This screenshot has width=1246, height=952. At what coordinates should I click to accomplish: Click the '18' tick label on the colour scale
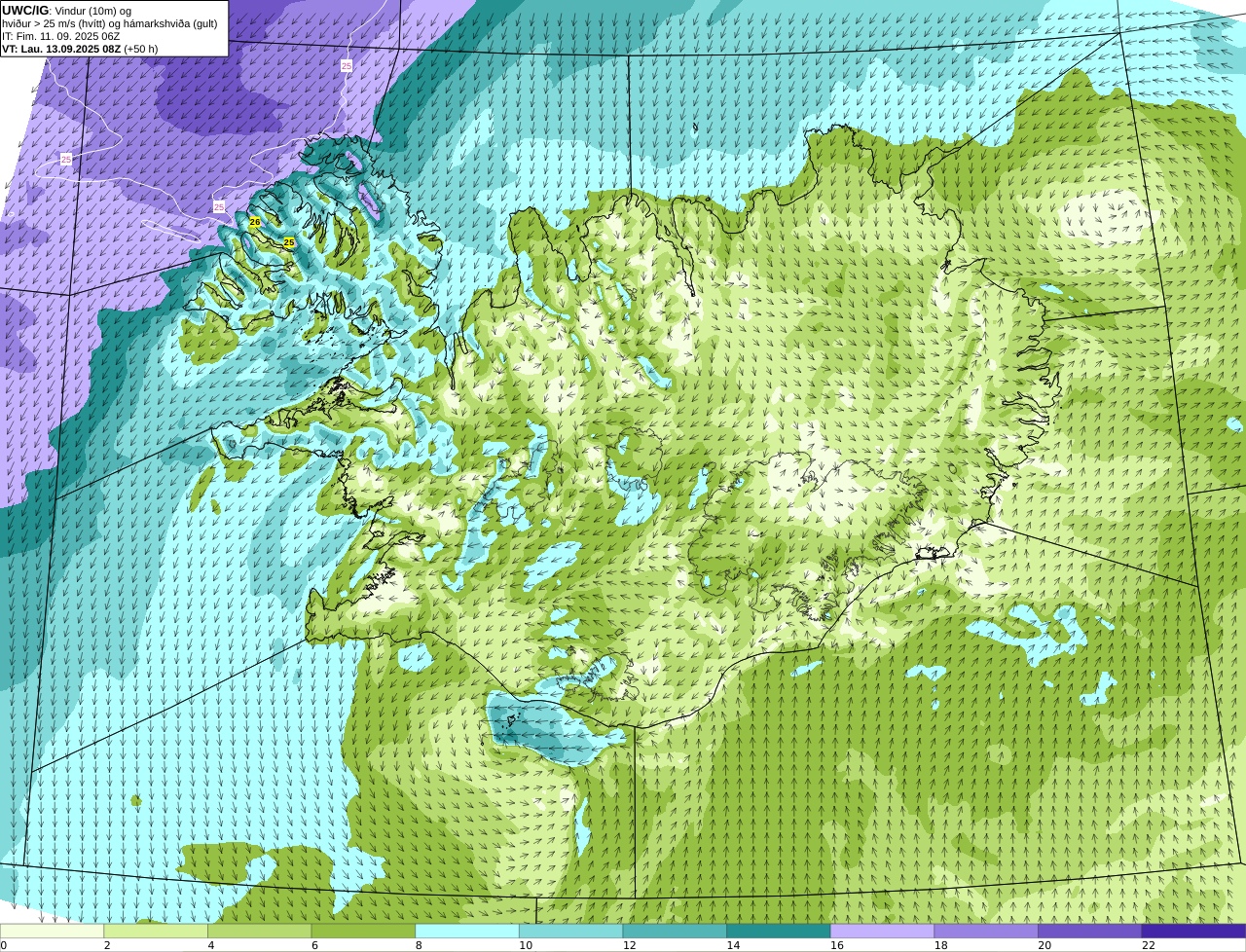point(940,945)
